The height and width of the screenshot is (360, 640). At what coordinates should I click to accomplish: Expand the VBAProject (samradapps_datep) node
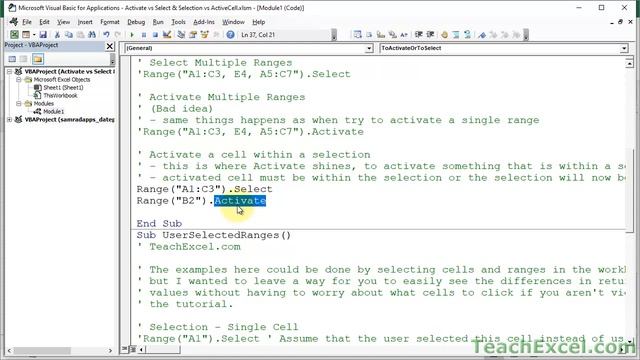[x=9, y=120]
